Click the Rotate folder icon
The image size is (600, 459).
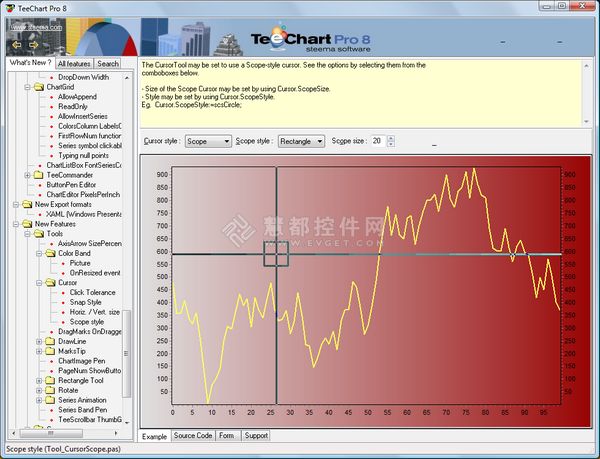(x=51, y=391)
